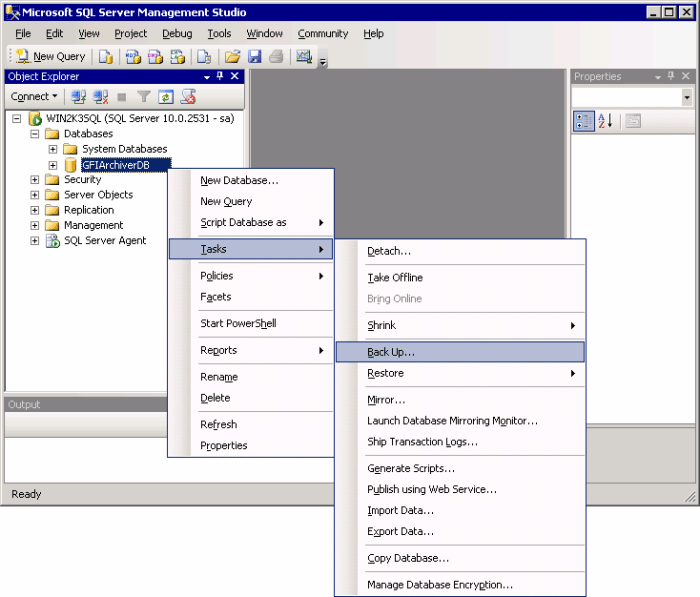
Task: Open Object Explorer window position dropdown arrow
Action: tap(207, 77)
